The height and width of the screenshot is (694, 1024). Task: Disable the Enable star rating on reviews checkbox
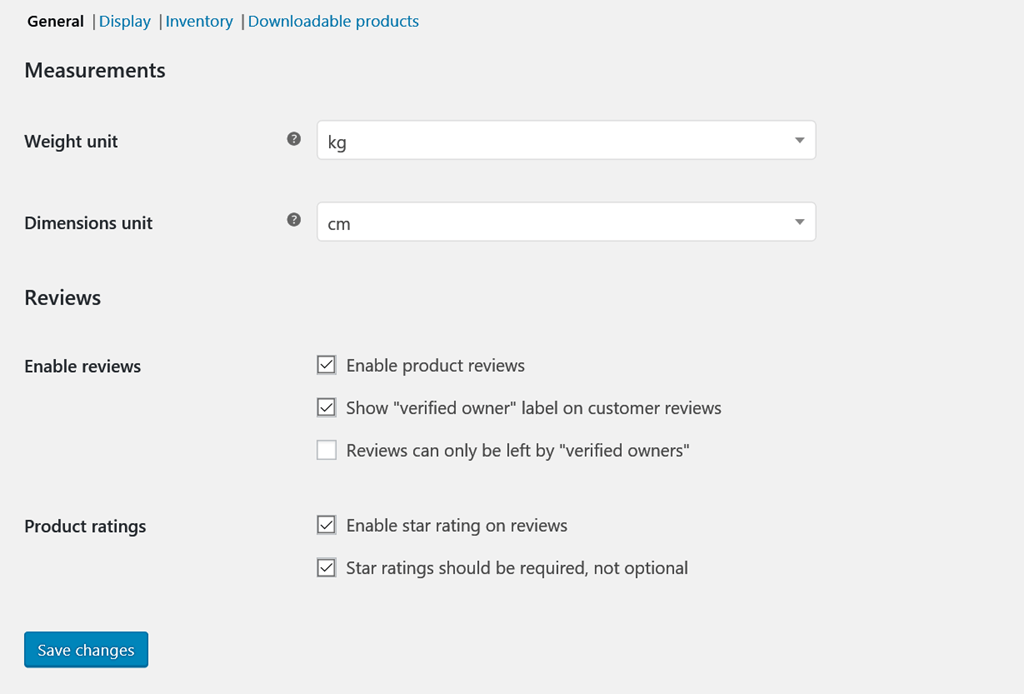click(x=327, y=525)
